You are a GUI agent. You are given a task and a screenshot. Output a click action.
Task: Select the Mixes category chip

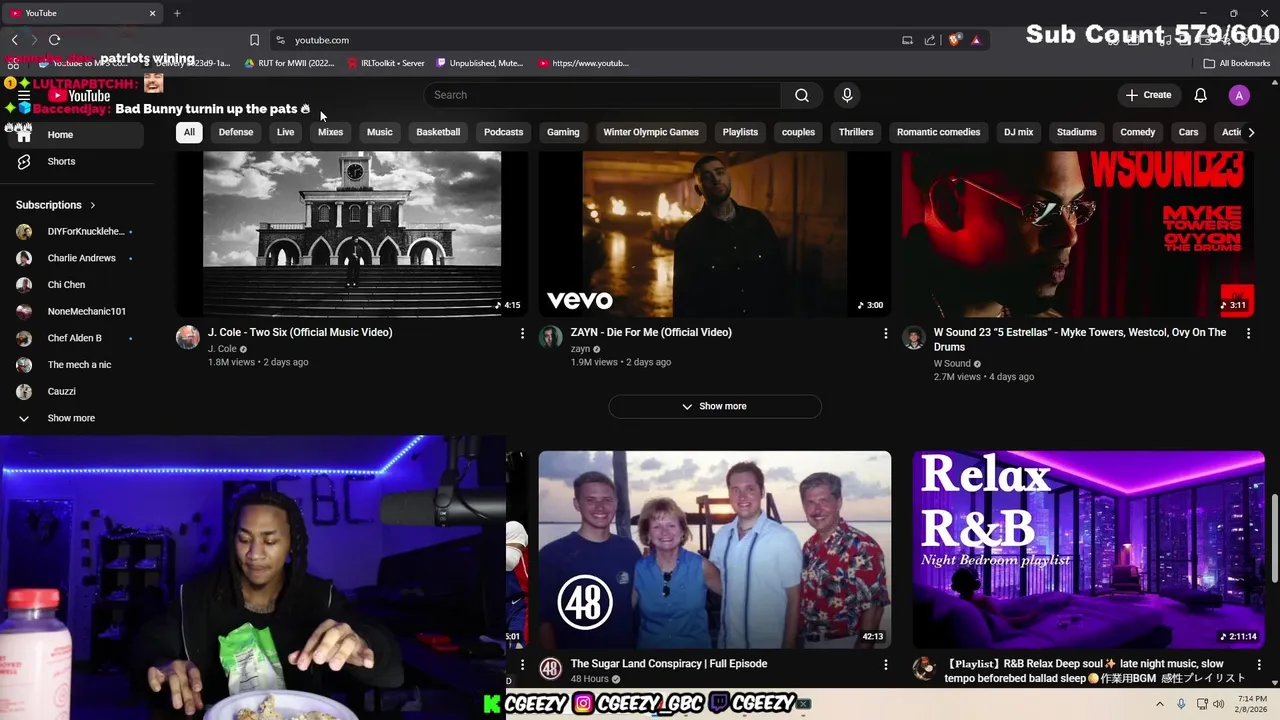click(x=330, y=132)
